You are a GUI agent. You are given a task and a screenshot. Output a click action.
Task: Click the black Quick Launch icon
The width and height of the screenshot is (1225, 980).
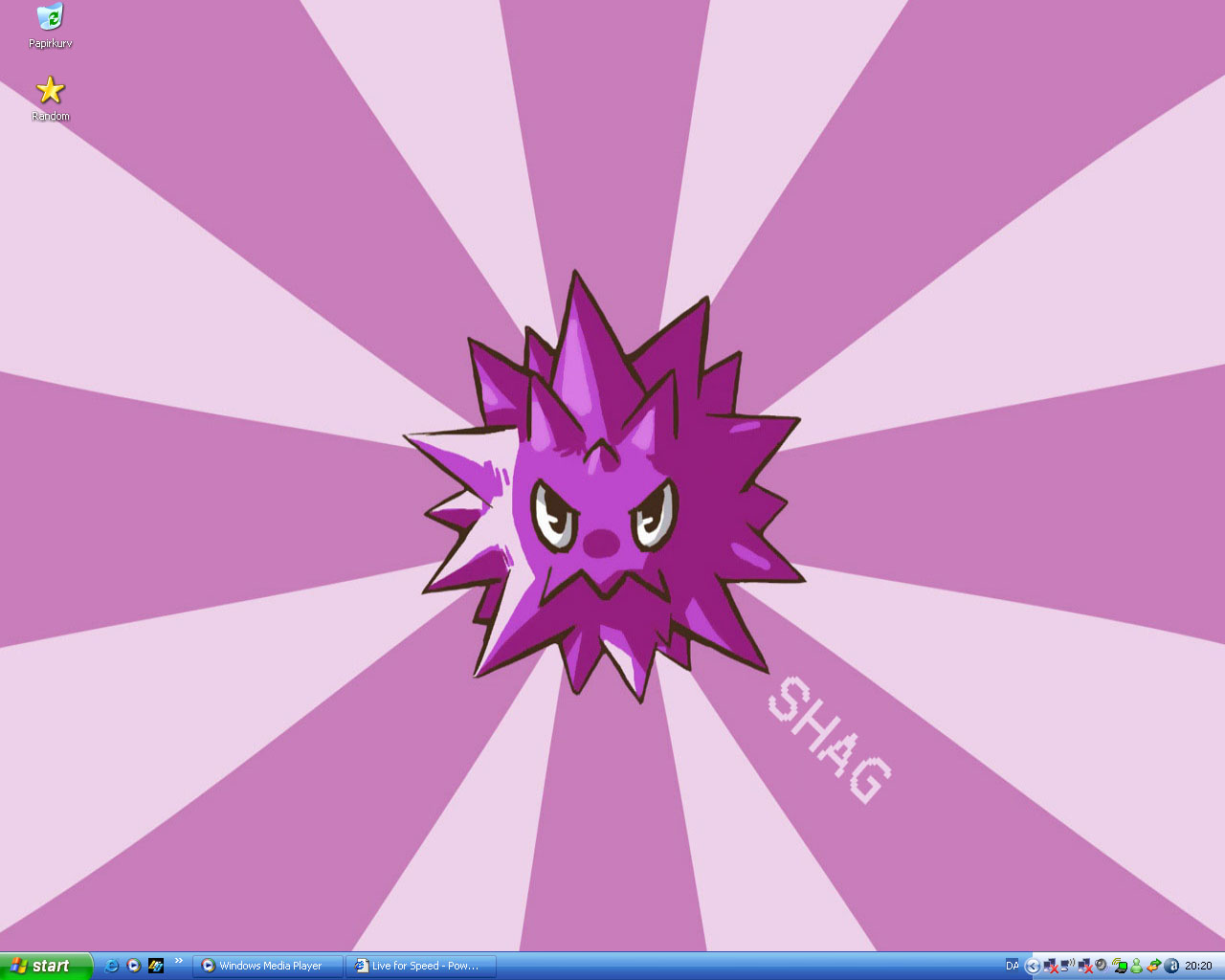[156, 966]
